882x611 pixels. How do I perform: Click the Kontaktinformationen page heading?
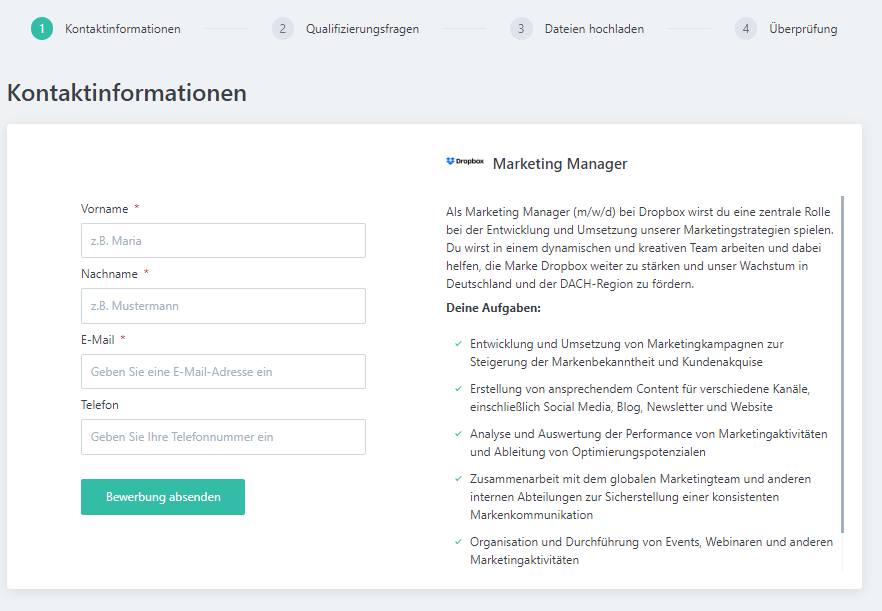pos(127,93)
